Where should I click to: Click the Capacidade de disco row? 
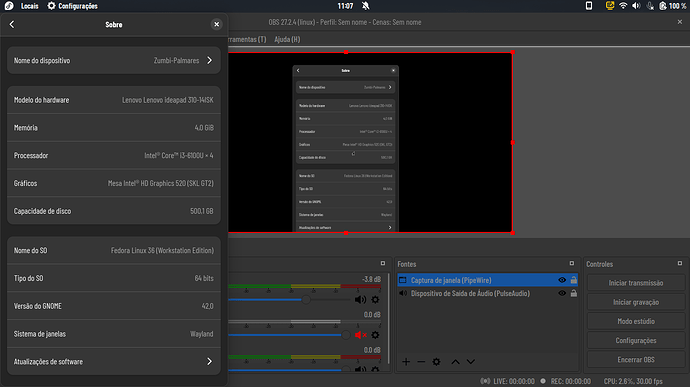coord(114,211)
